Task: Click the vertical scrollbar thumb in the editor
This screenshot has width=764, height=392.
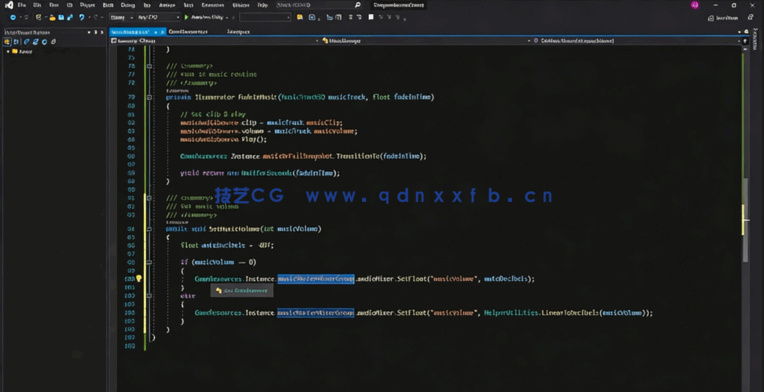Action: [745, 220]
